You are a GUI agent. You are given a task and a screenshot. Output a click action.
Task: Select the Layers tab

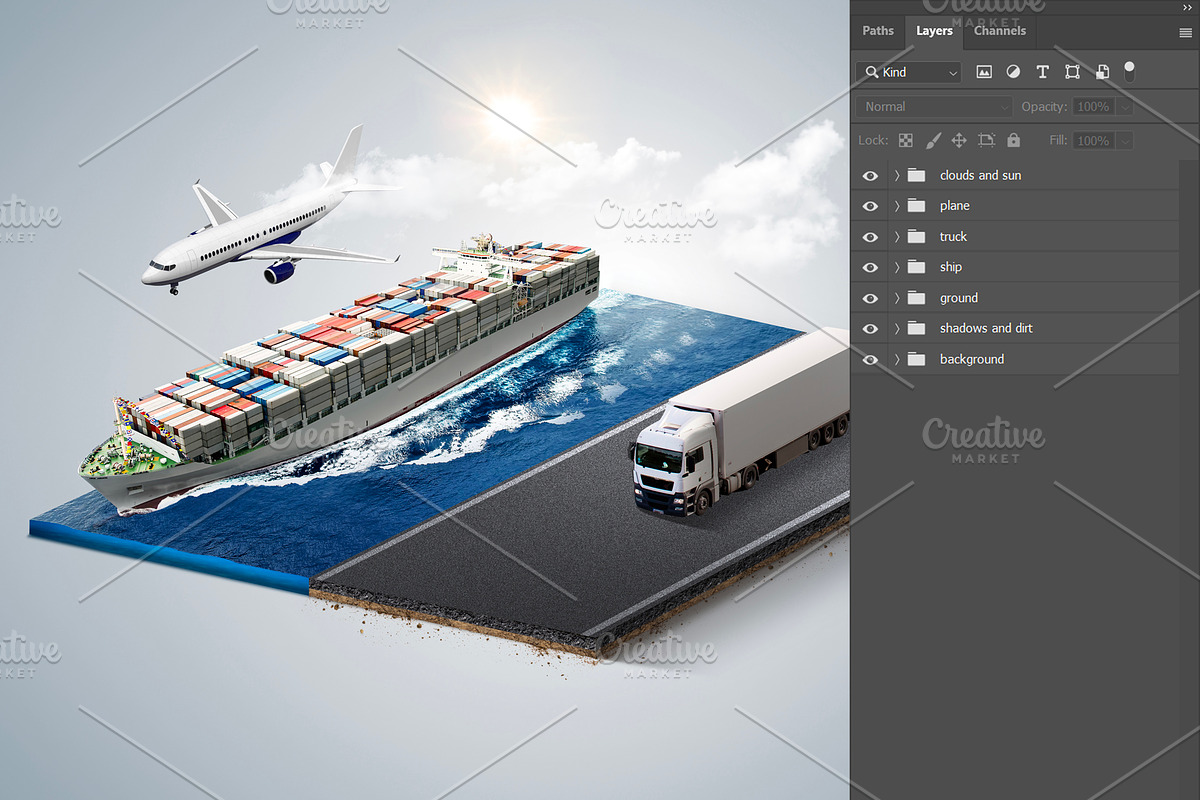click(x=934, y=31)
